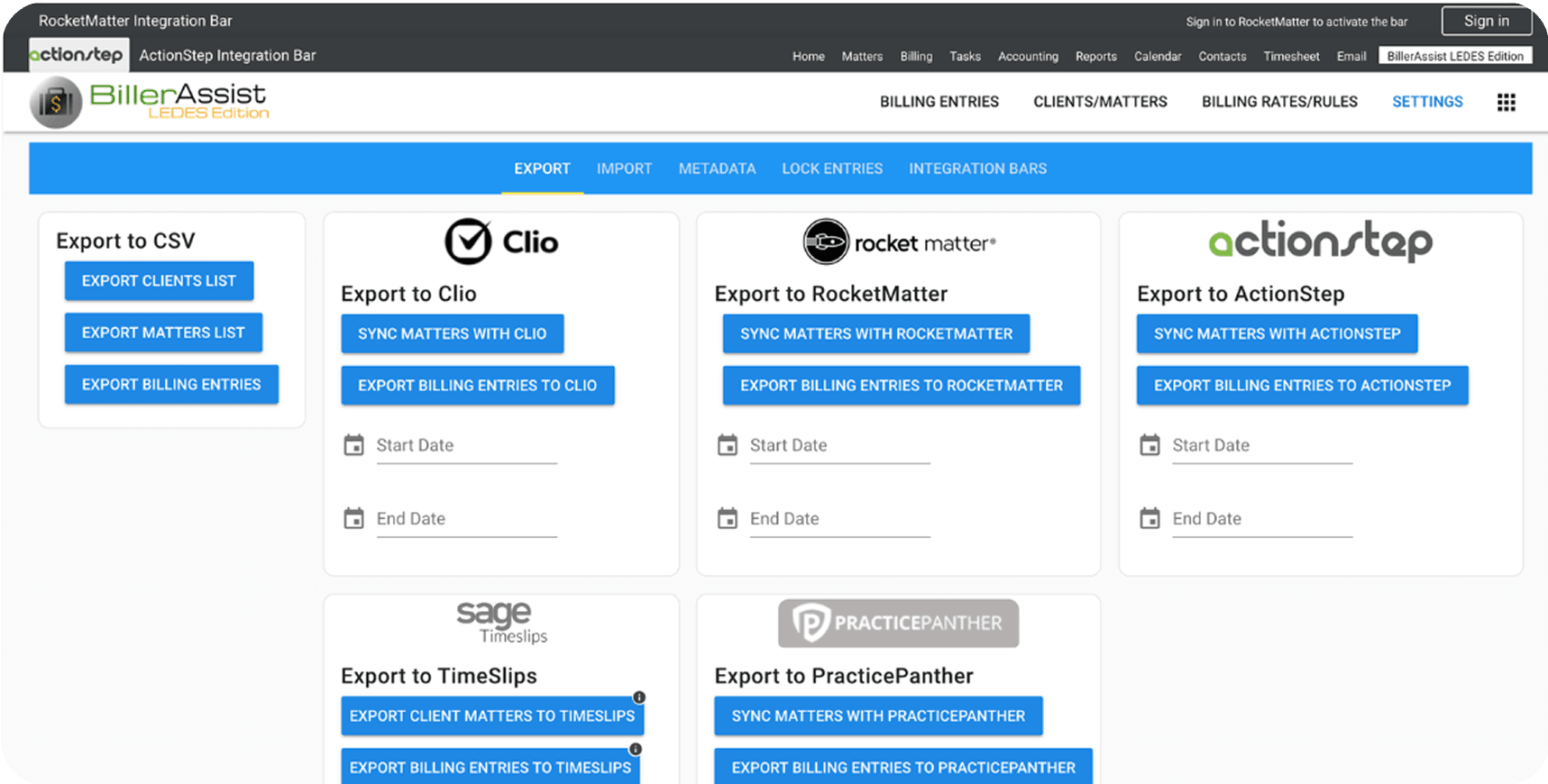
Task: Click the BillerAssist briefcase logo
Action: coord(56,102)
